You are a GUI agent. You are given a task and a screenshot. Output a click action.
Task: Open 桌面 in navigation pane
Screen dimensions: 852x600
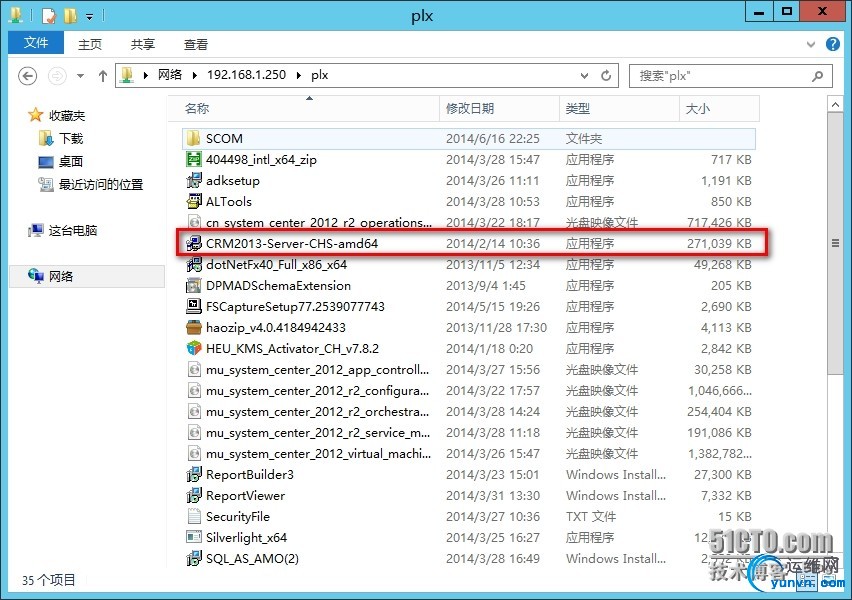tap(71, 161)
